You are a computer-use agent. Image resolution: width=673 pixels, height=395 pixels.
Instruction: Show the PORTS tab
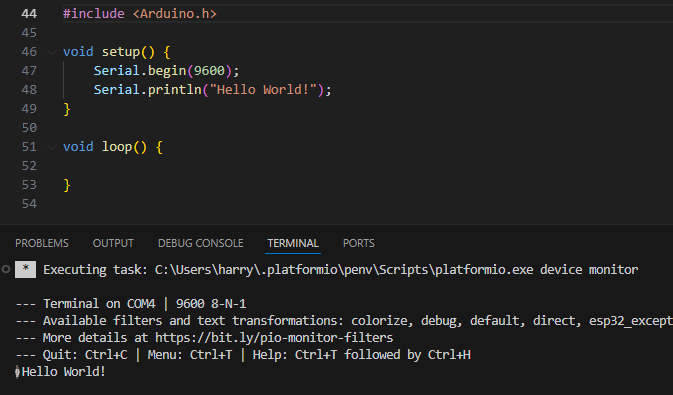[358, 243]
